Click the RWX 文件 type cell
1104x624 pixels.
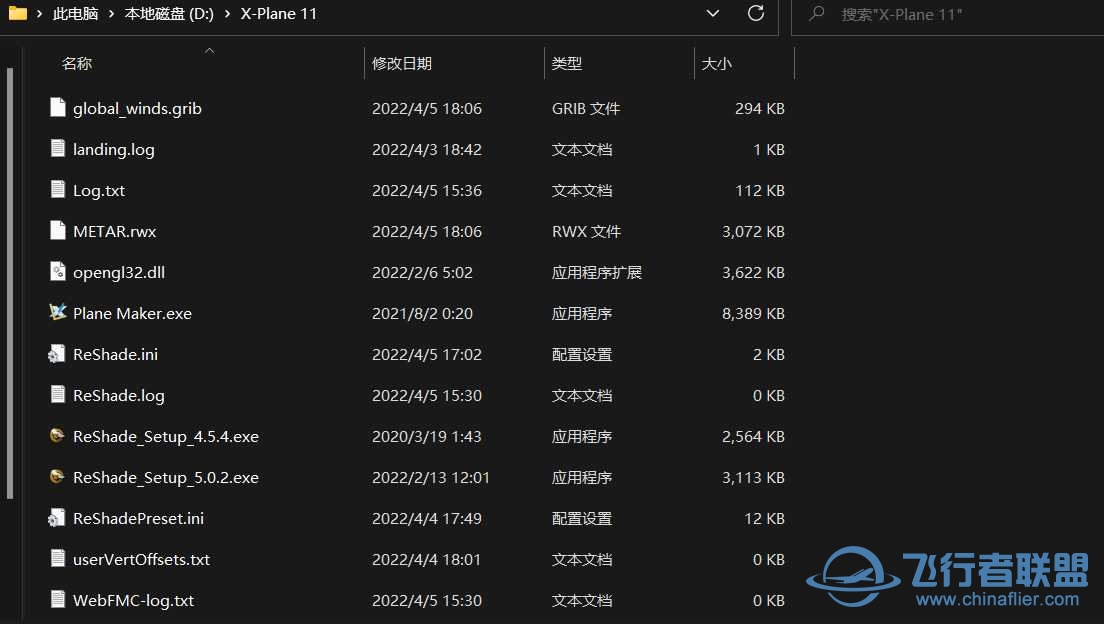(586, 231)
